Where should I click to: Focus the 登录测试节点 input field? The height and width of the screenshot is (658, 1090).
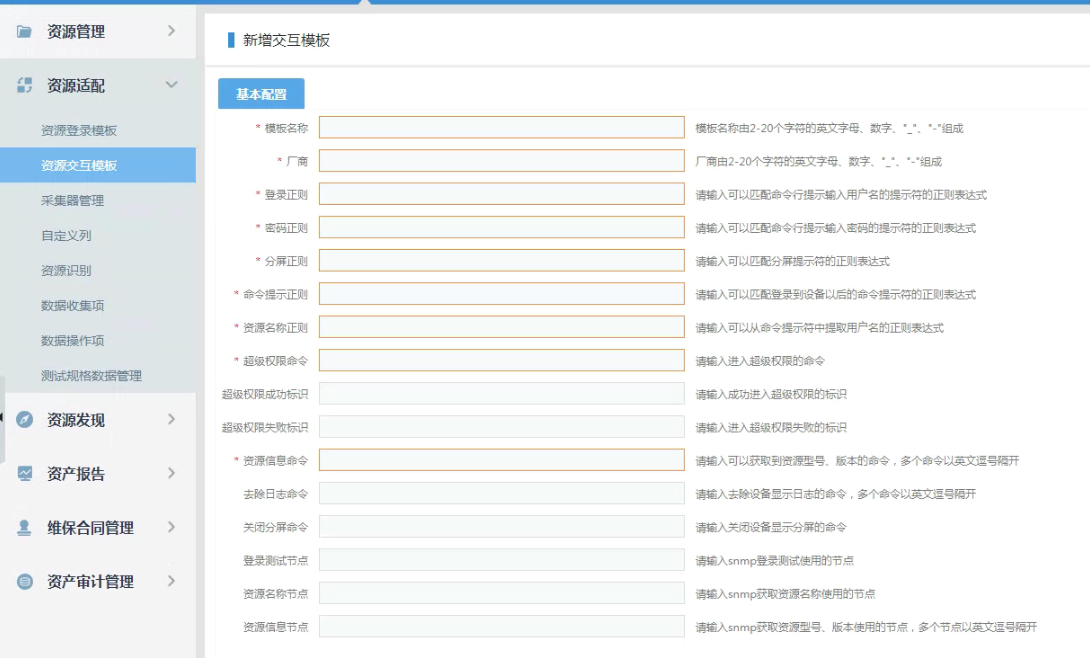(x=502, y=560)
